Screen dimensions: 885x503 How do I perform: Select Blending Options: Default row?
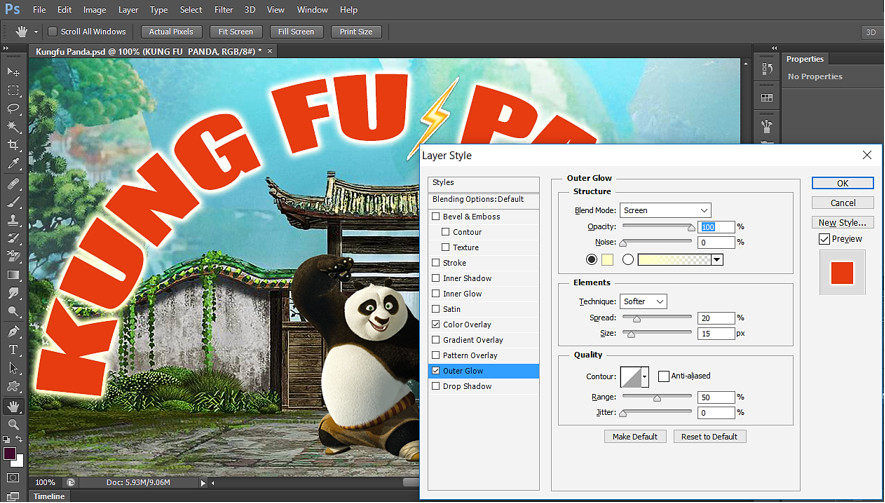click(x=484, y=199)
